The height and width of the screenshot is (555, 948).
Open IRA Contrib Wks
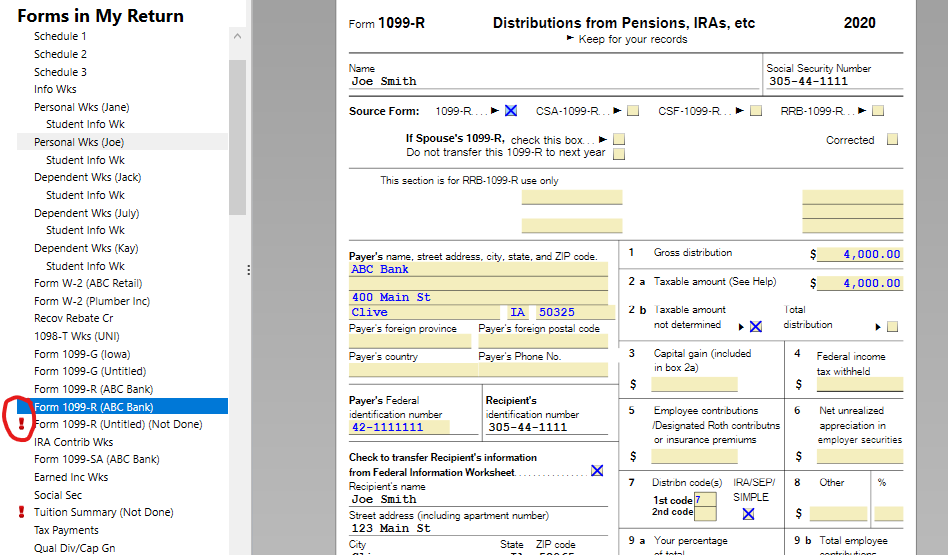[x=73, y=442]
